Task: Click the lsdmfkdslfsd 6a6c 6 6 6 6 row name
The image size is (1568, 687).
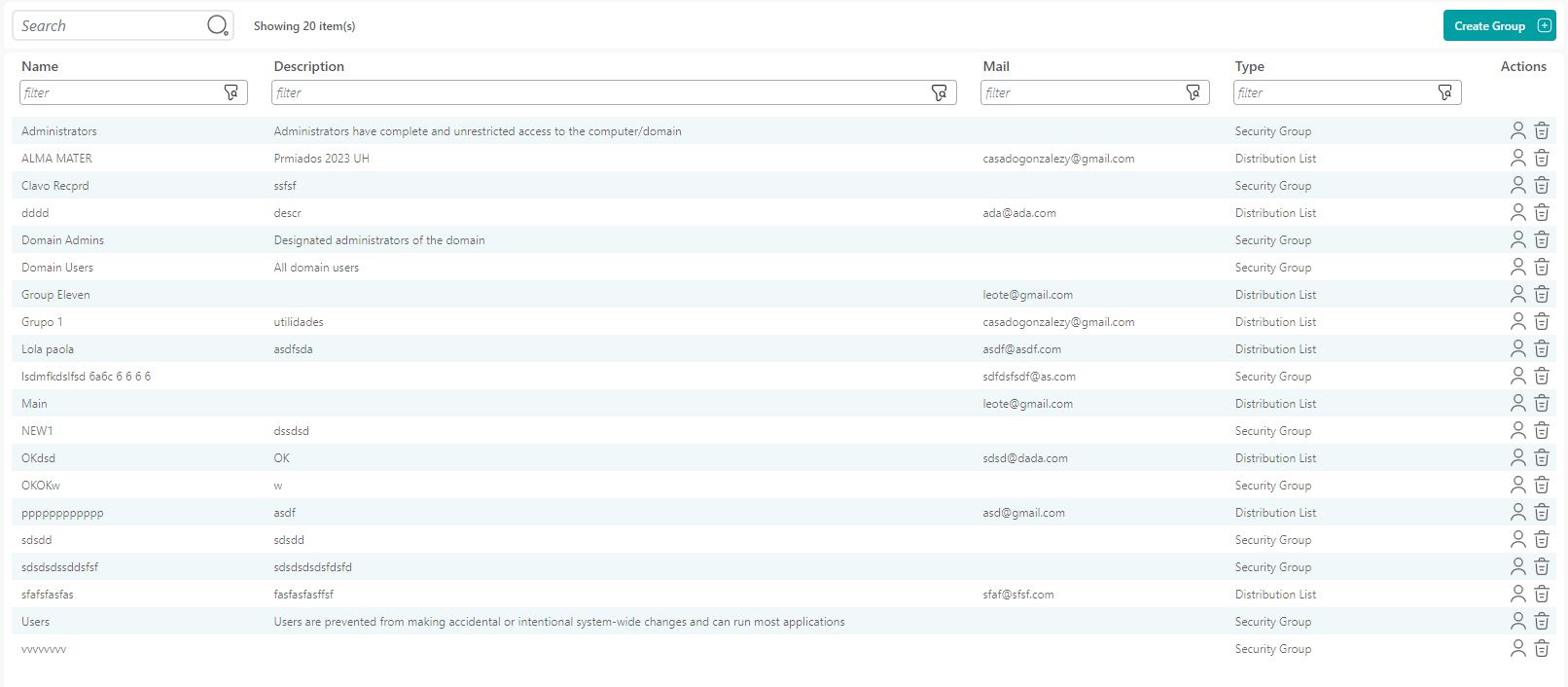Action: 86,377
